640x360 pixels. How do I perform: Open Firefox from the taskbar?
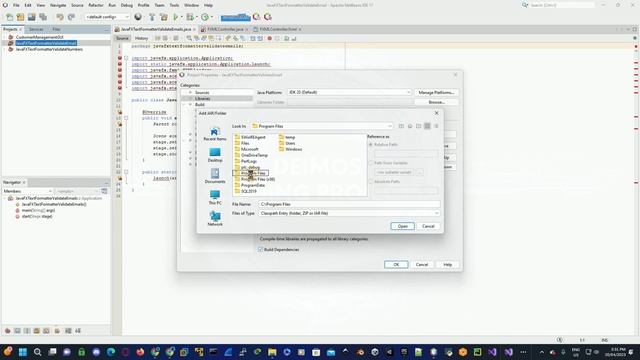pos(140,352)
